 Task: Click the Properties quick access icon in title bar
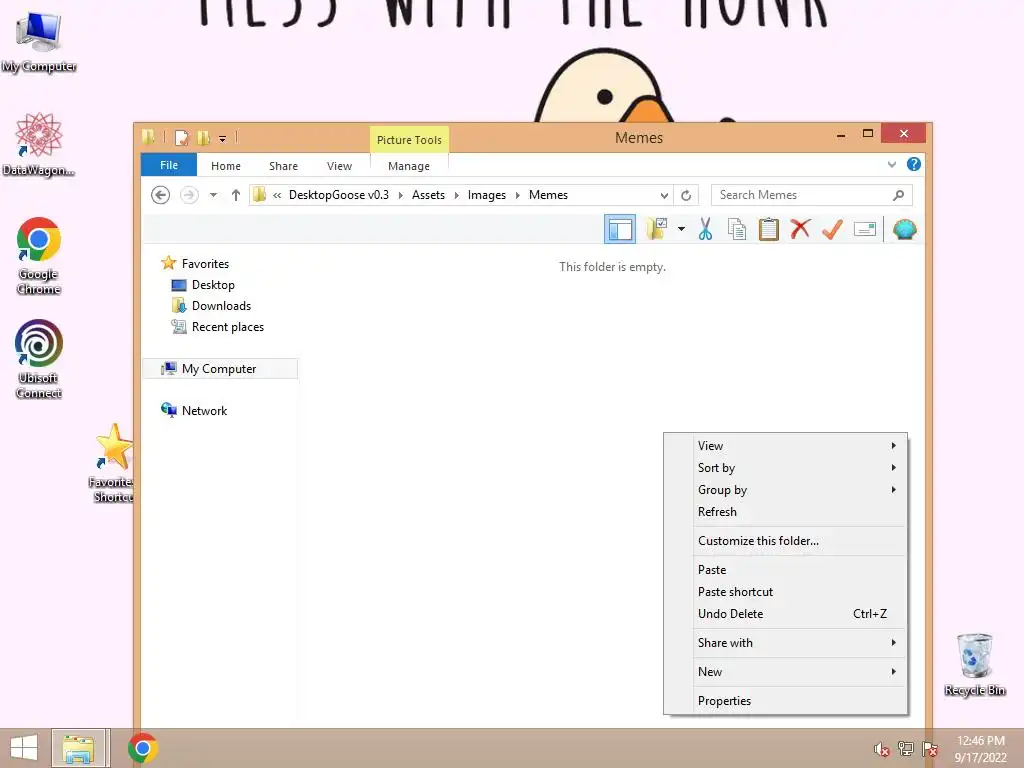coord(182,137)
